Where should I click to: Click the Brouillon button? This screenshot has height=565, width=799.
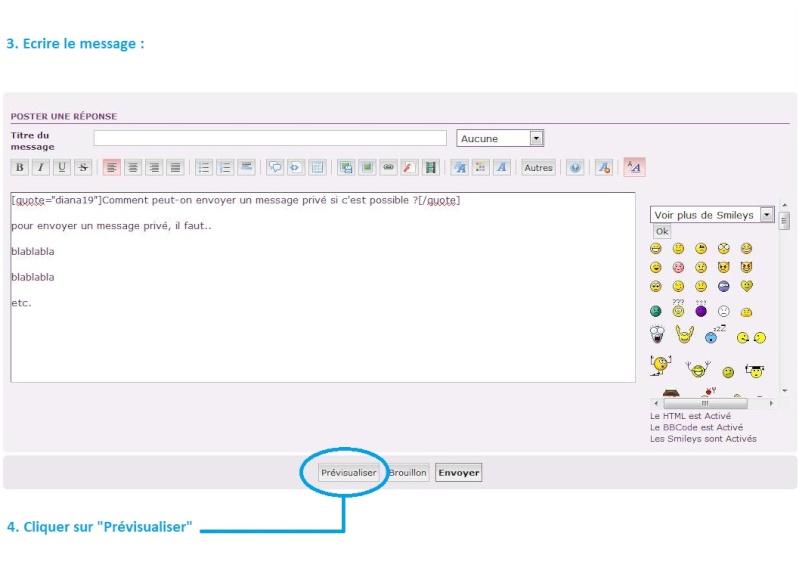tap(408, 472)
